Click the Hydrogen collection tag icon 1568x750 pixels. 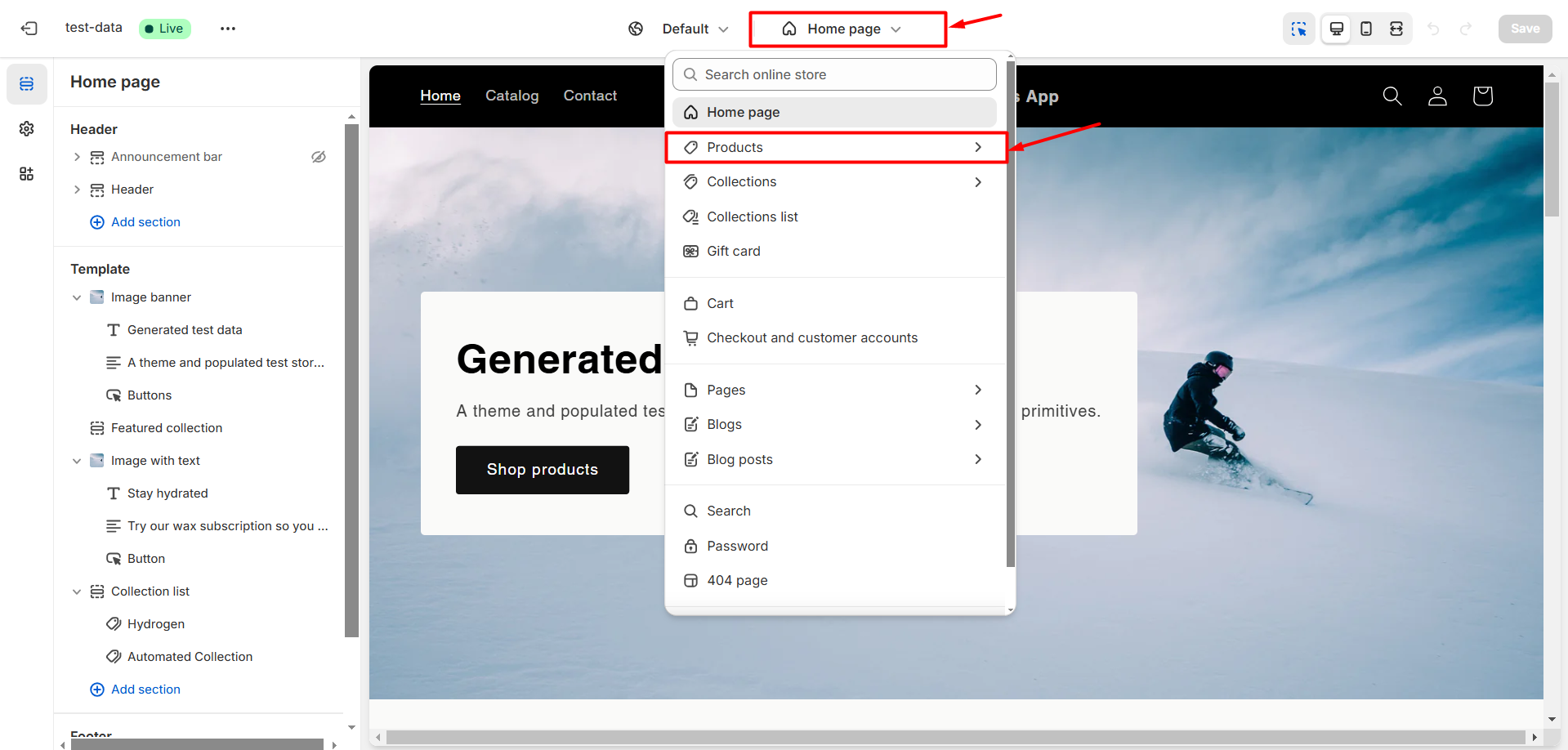point(114,624)
